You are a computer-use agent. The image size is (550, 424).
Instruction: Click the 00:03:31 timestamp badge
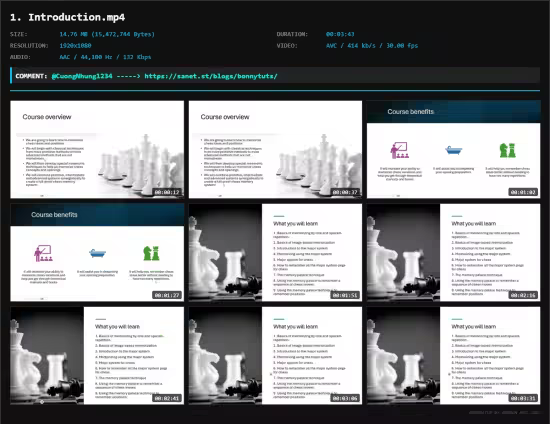tap(523, 398)
